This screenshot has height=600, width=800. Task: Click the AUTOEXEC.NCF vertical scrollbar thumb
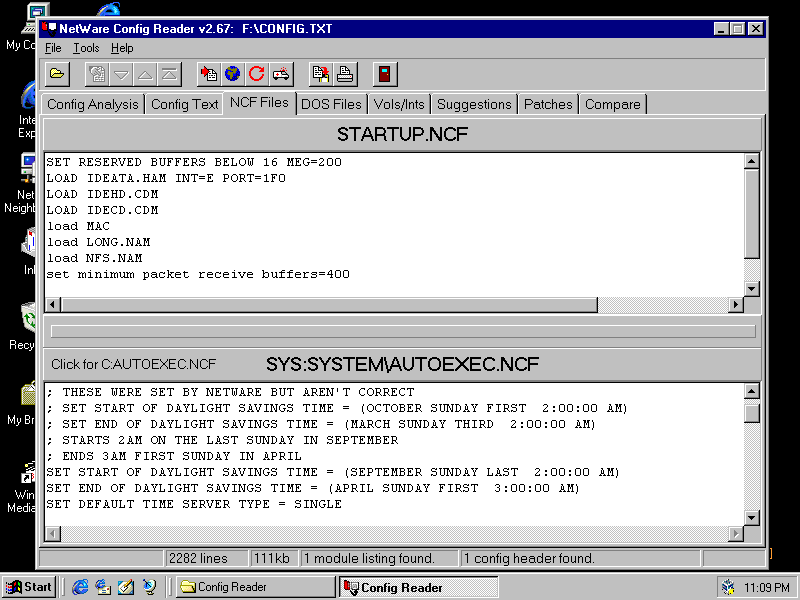pyautogui.click(x=752, y=413)
